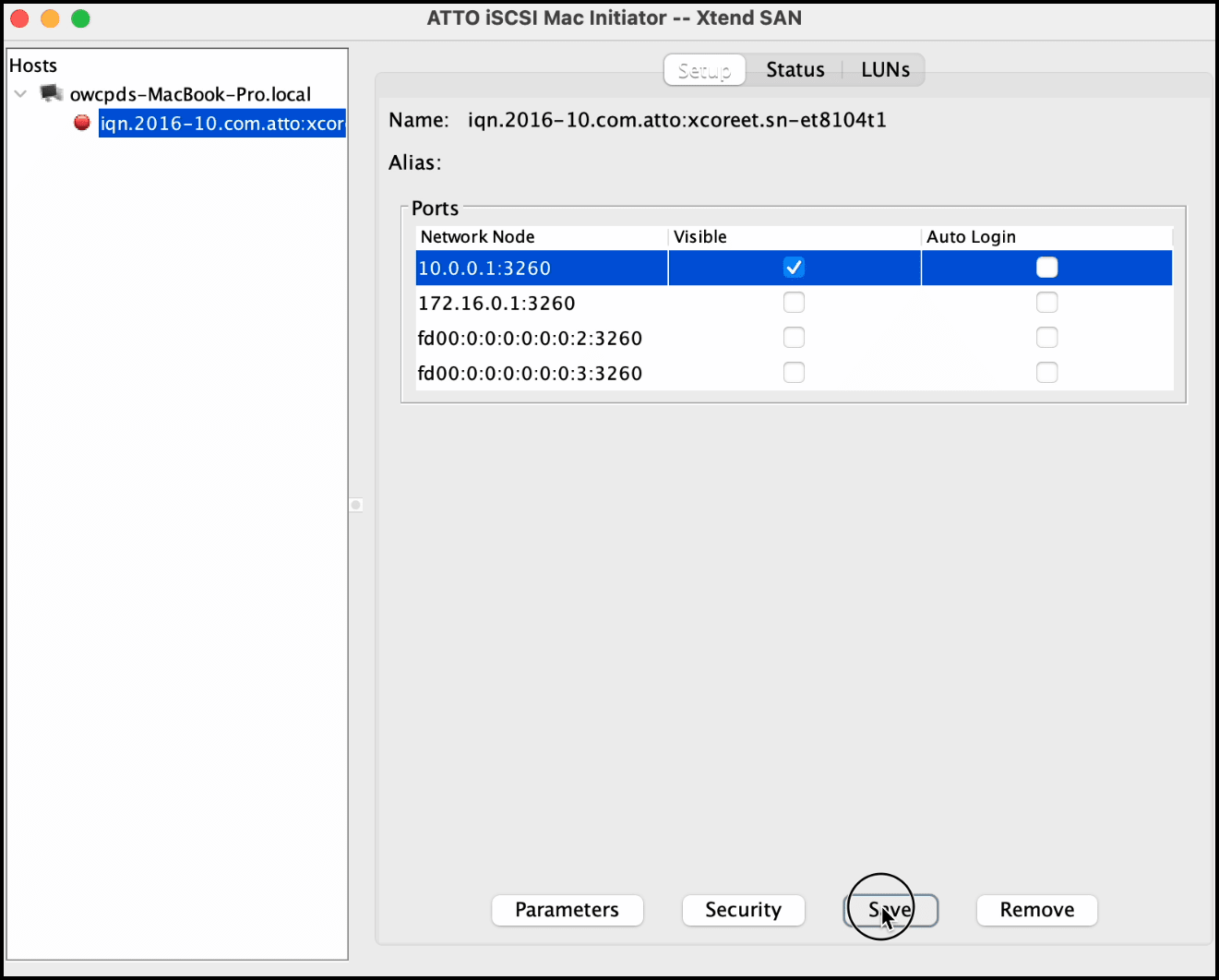Viewport: 1219px width, 980px height.
Task: Remove the selected target
Action: click(x=1036, y=910)
